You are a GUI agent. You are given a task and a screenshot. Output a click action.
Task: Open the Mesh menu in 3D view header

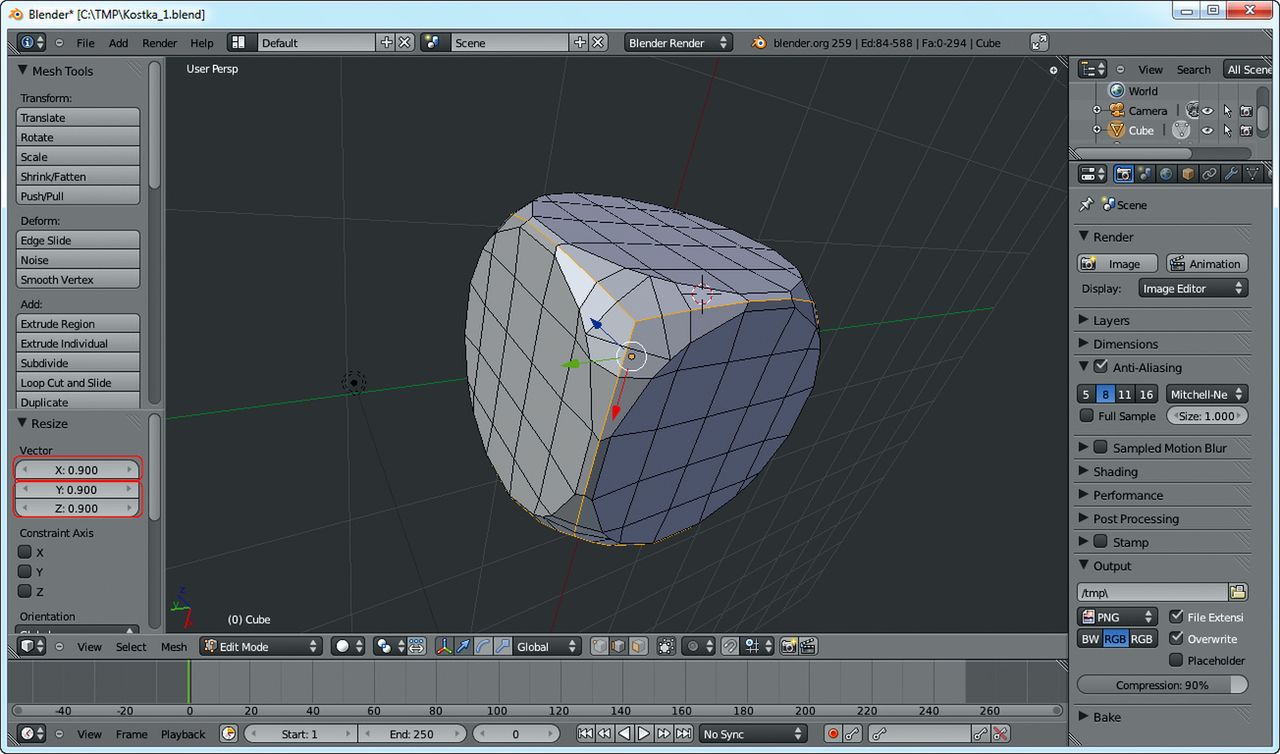point(174,647)
